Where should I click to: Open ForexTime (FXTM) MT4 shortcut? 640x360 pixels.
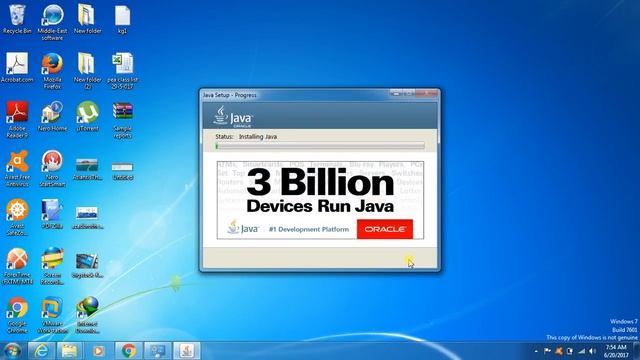point(17,266)
